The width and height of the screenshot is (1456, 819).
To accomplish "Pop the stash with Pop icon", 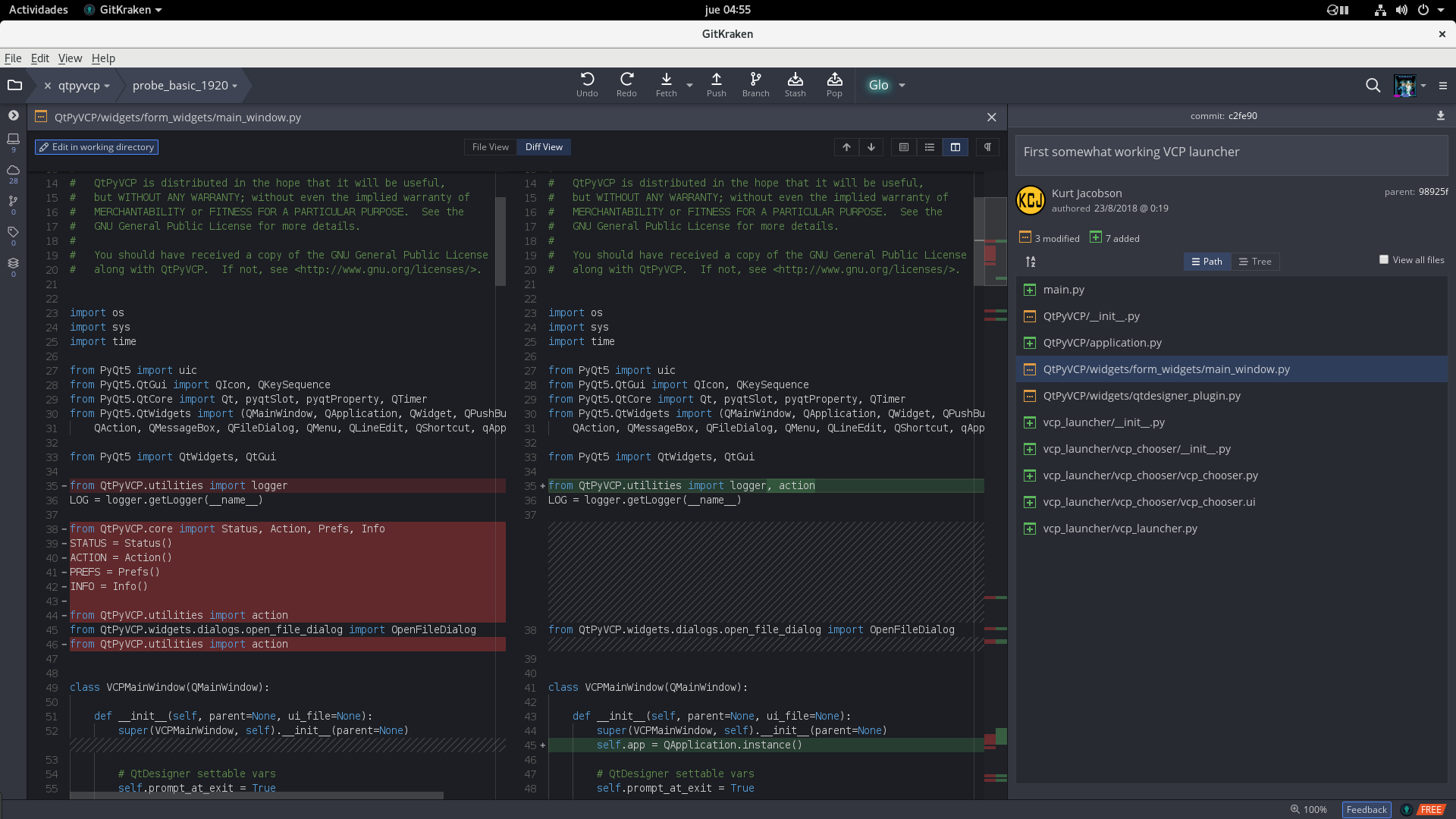I will click(834, 85).
